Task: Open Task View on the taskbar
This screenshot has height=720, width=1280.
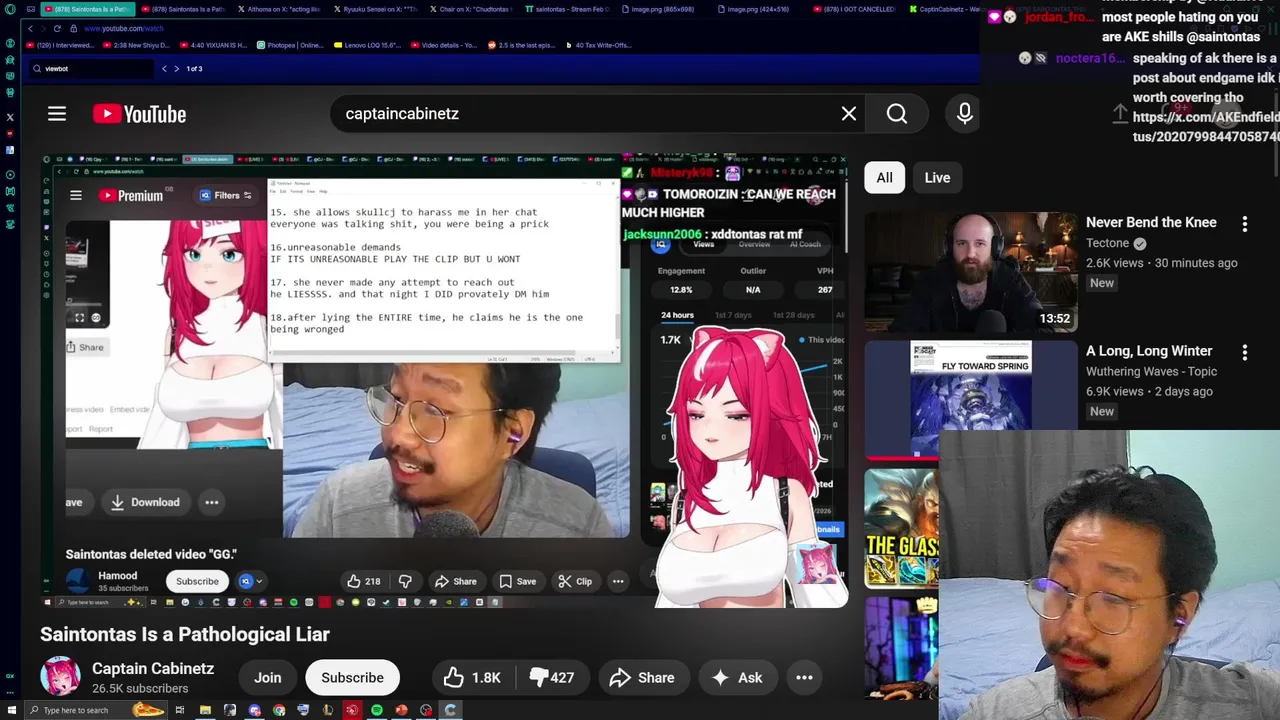Action: click(x=180, y=710)
